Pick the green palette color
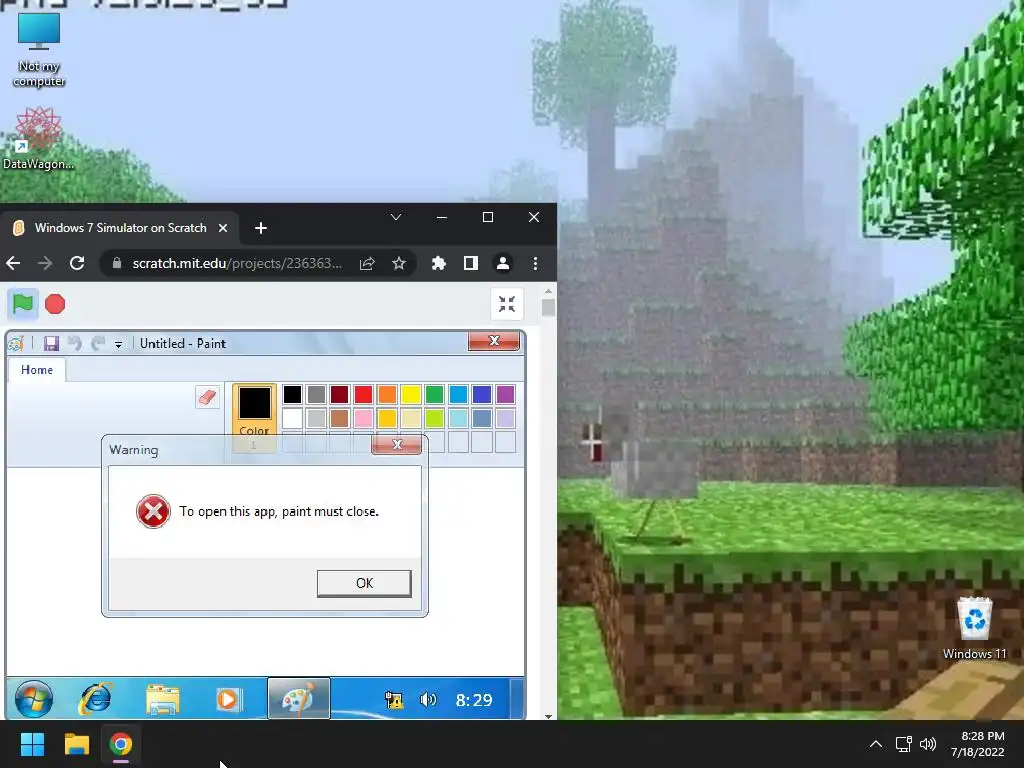Viewport: 1024px width, 768px height. tap(434, 394)
